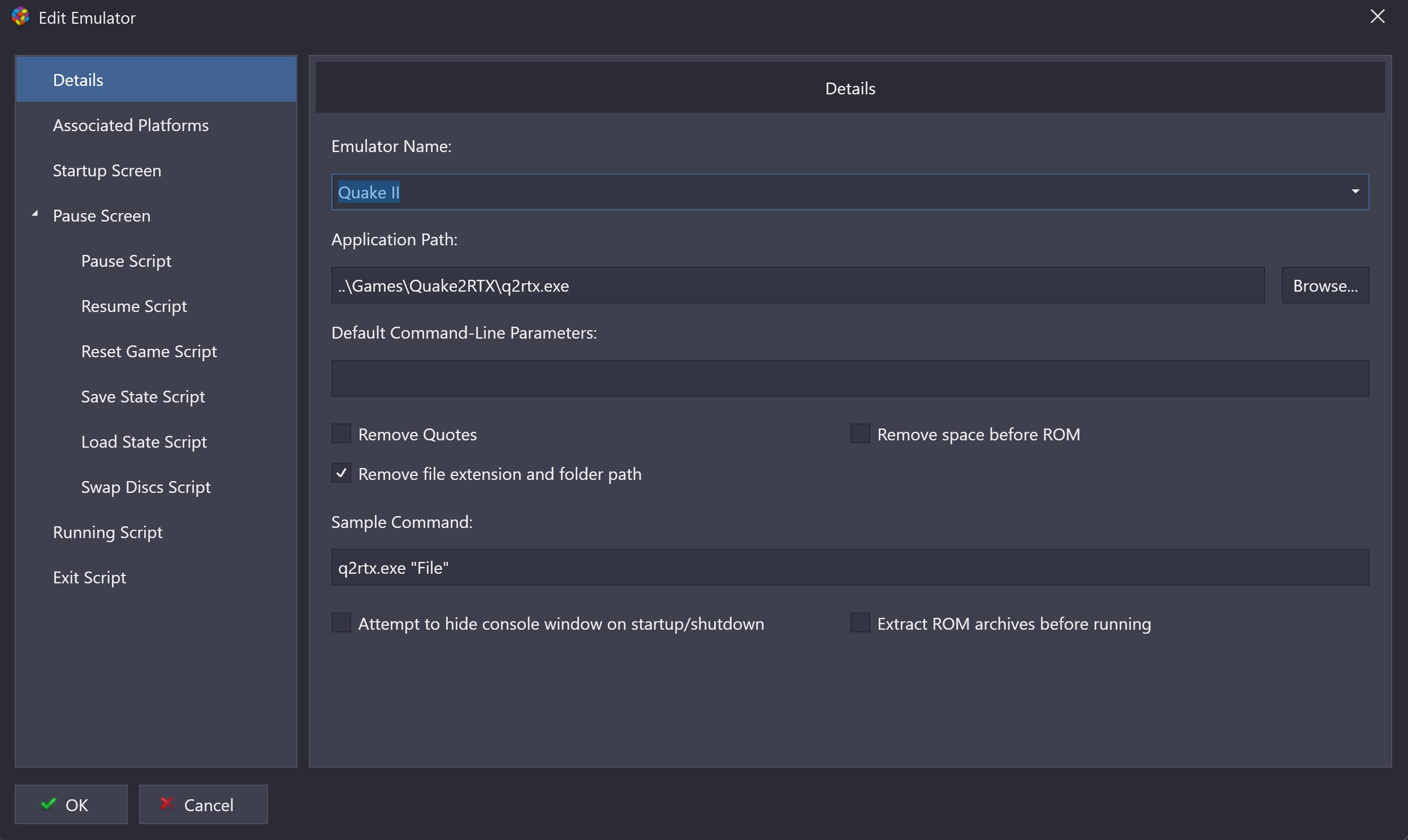The height and width of the screenshot is (840, 1408).
Task: Click the 'Default Command-Line Parameters:' label
Action: (464, 333)
